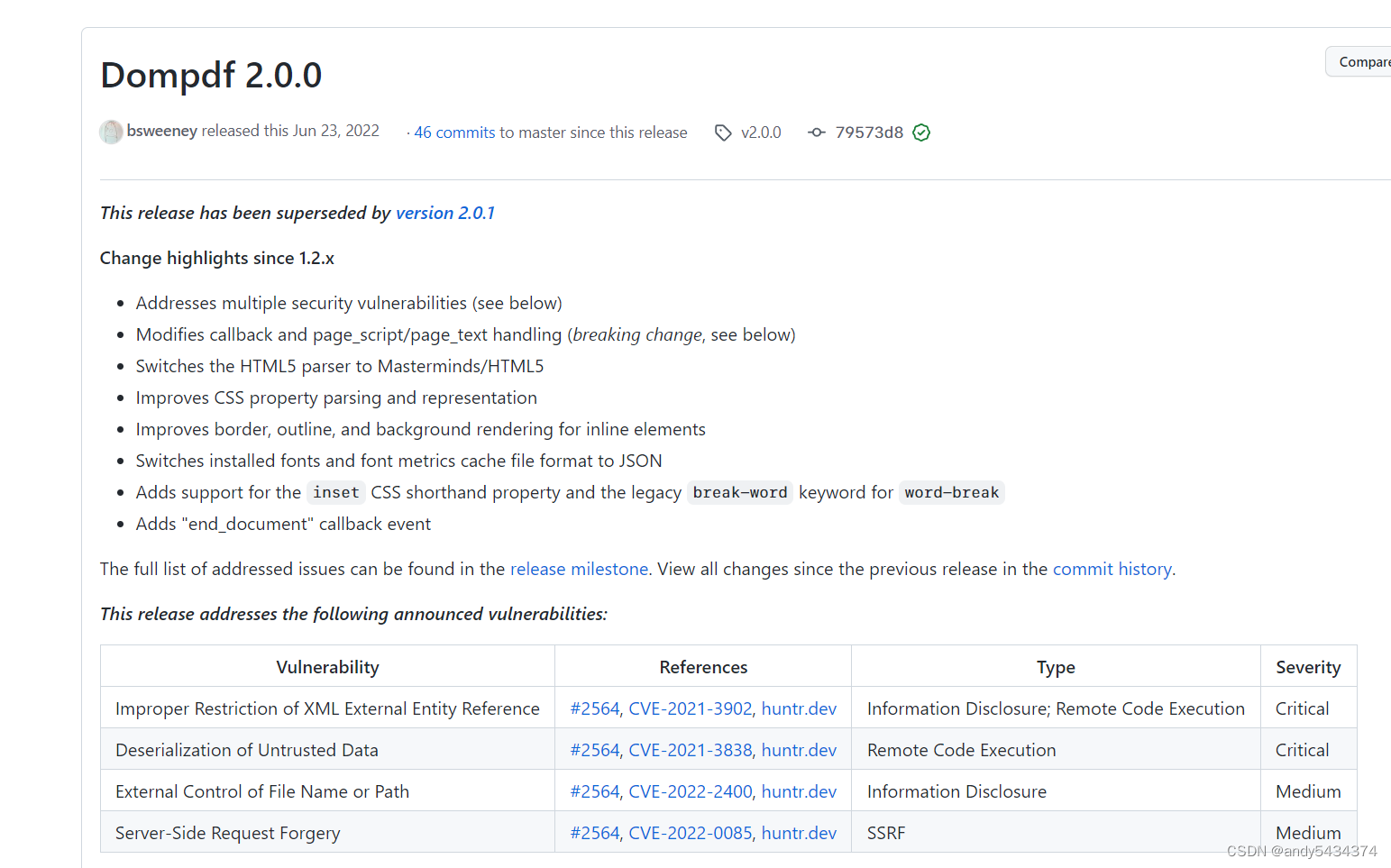Click the Vulnerability column header

pyautogui.click(x=327, y=667)
